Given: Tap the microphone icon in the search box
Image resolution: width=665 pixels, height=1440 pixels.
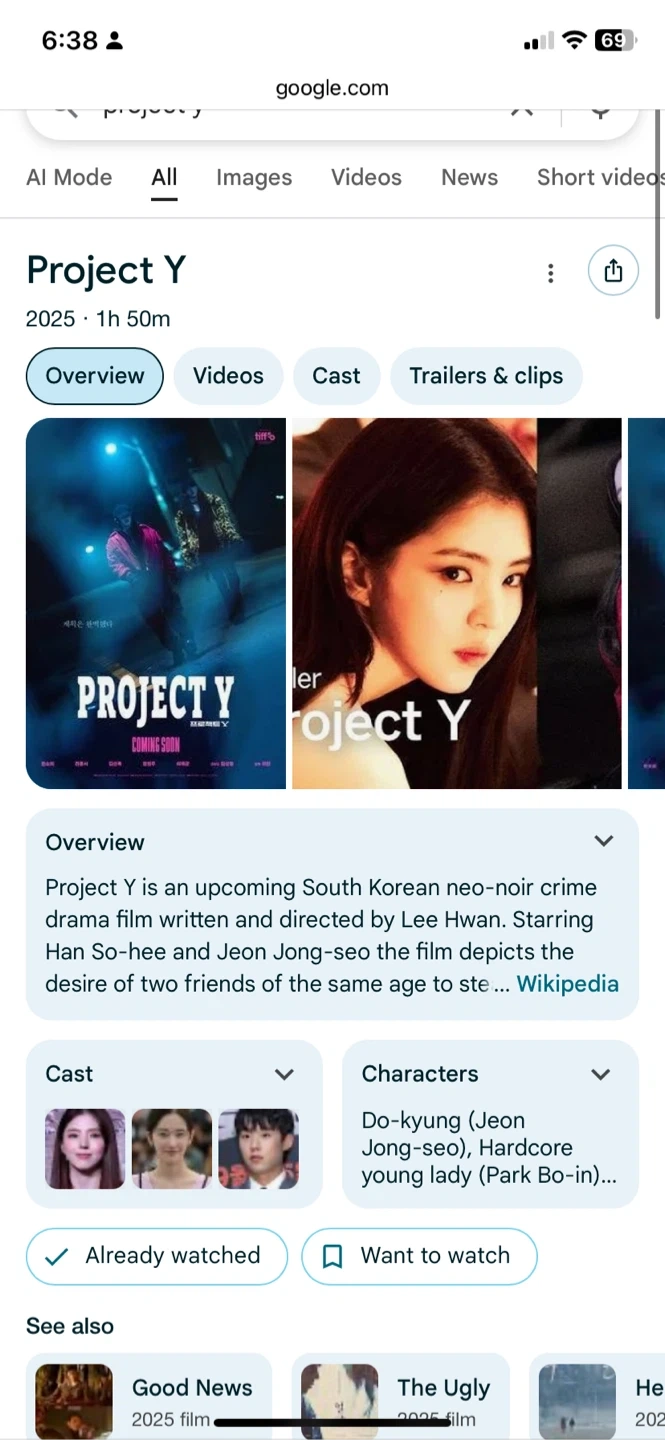Looking at the screenshot, I should (x=600, y=109).
